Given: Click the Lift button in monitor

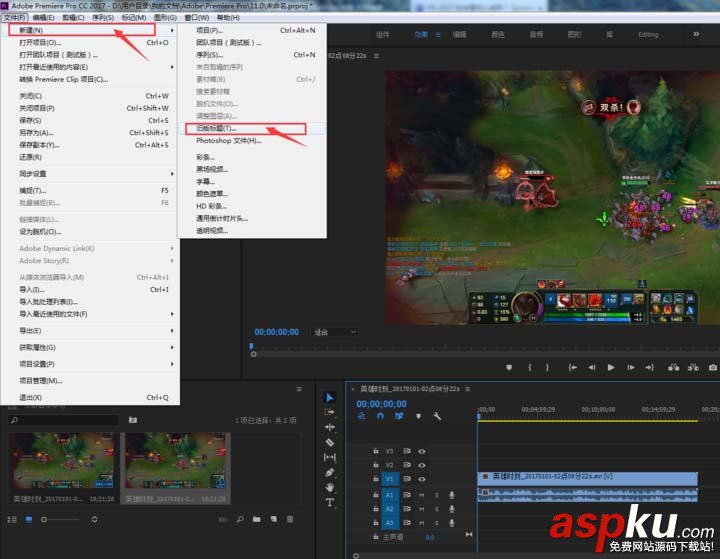Looking at the screenshot, I should click(x=673, y=367).
